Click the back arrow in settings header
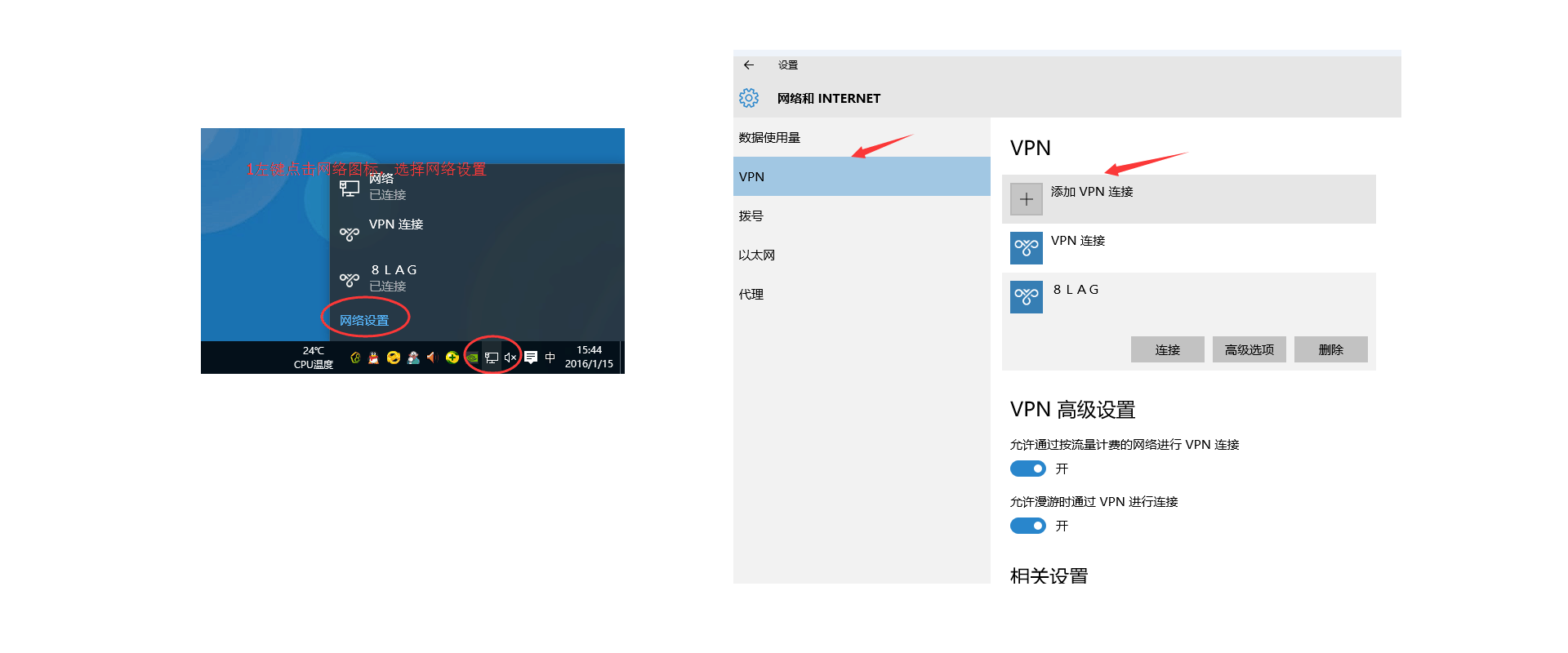 [749, 65]
